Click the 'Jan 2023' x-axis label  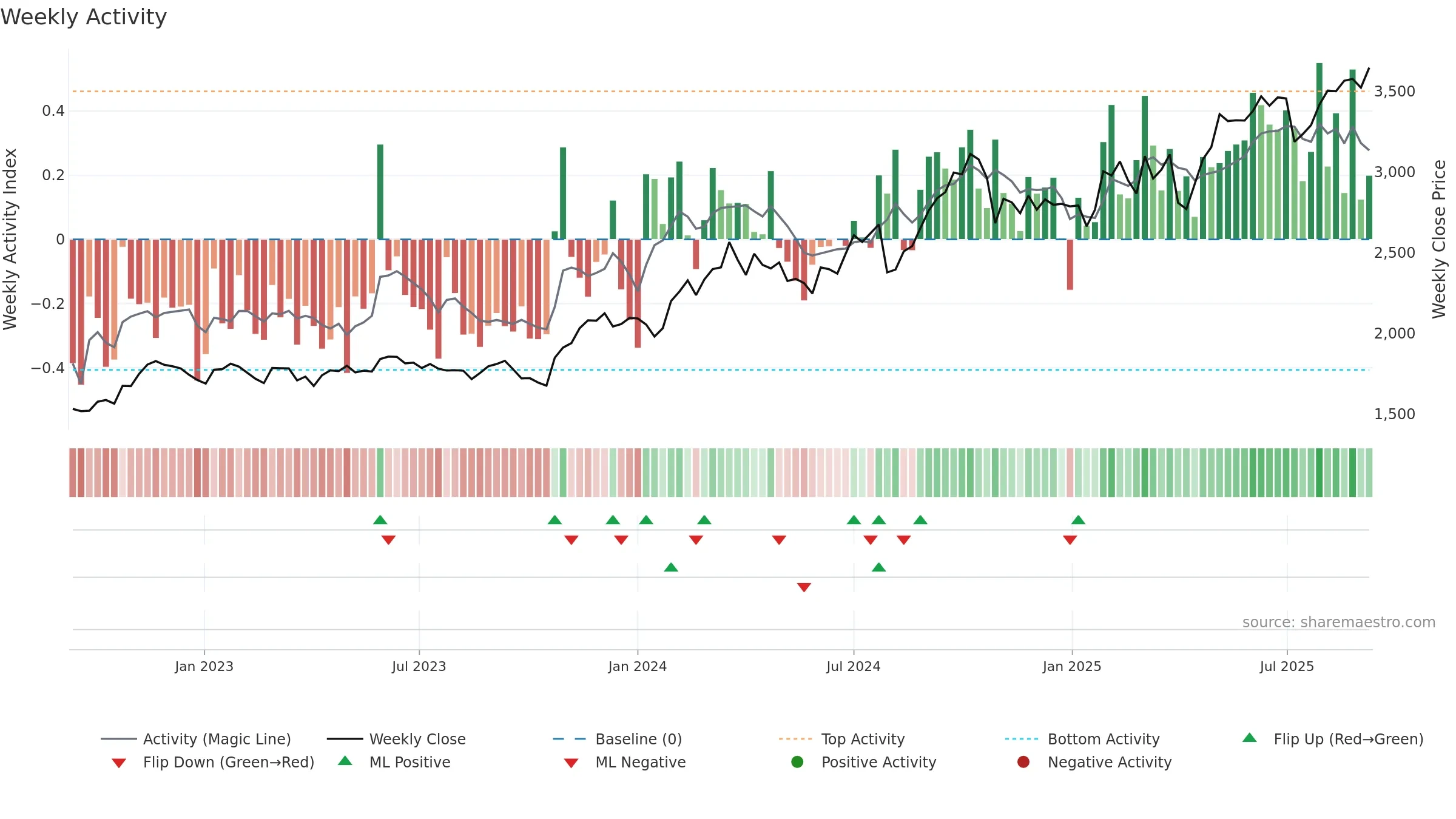click(204, 667)
